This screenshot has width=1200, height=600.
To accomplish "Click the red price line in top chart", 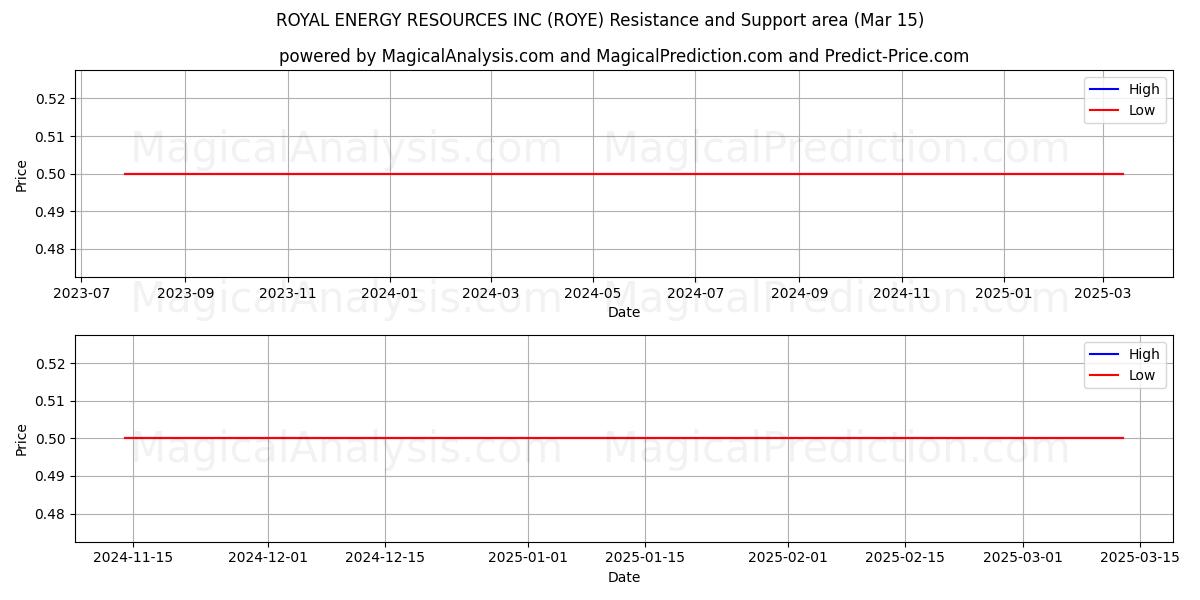I will [x=624, y=174].
